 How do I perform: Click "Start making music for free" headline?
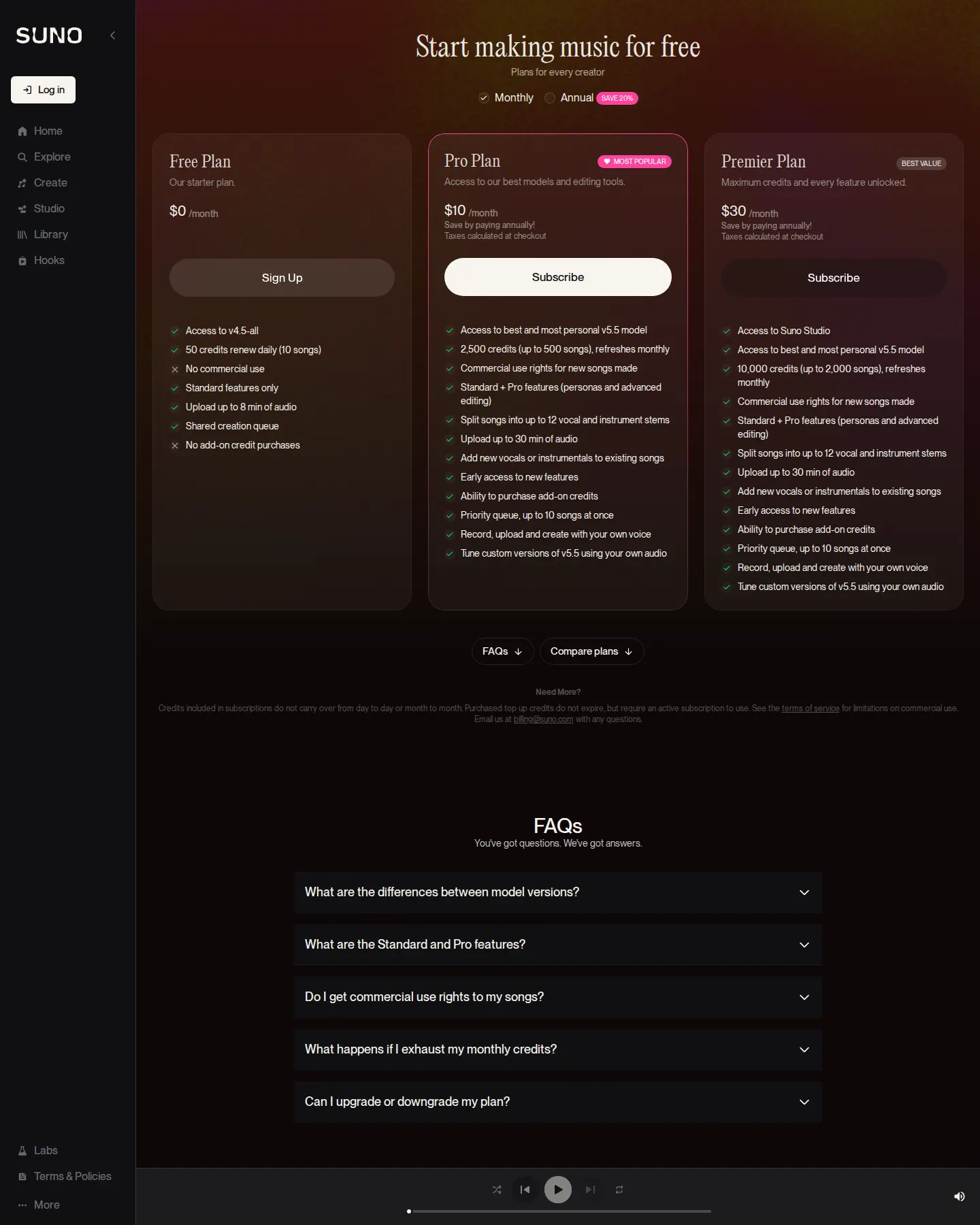click(558, 46)
